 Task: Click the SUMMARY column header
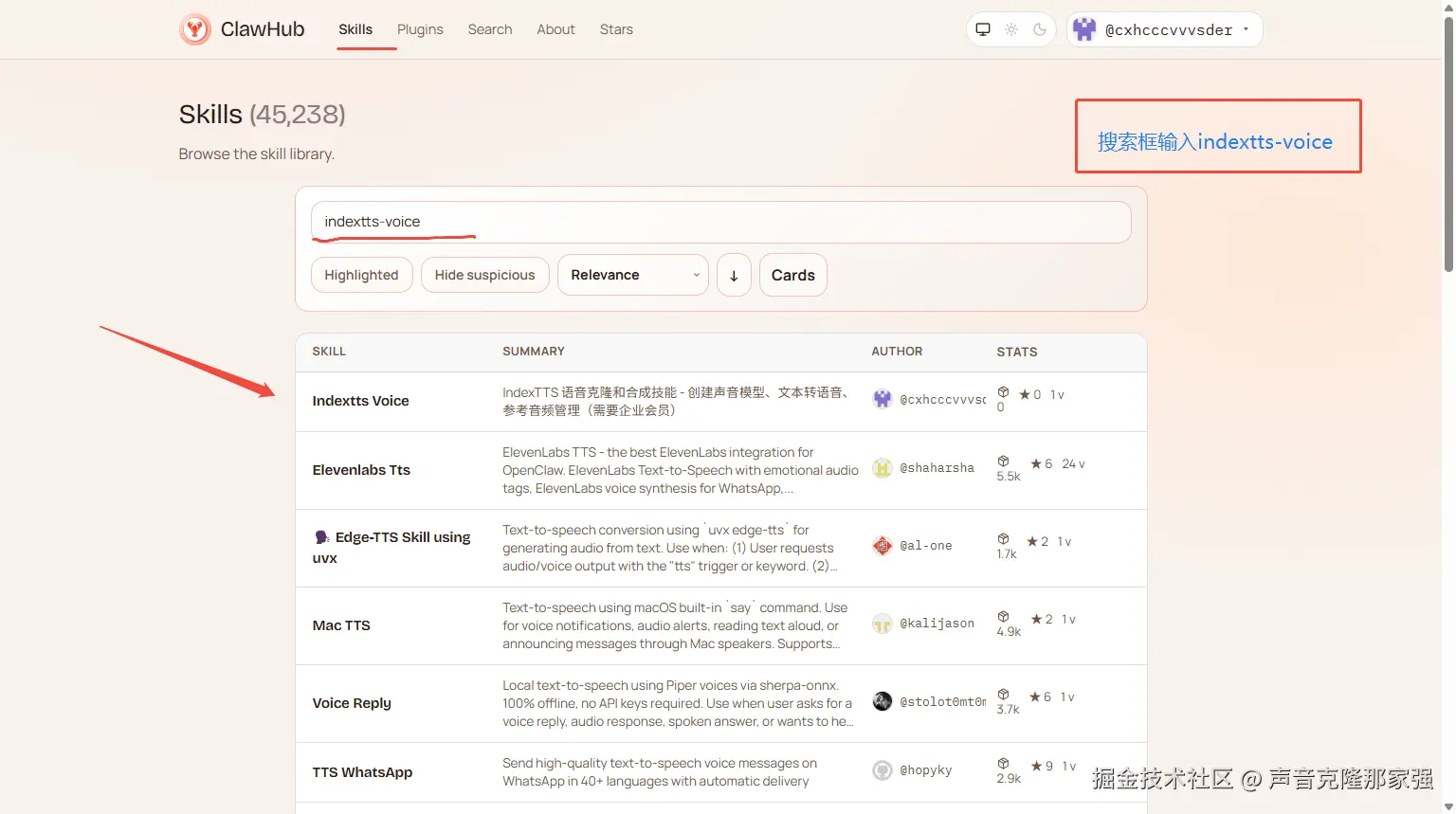[x=534, y=352]
